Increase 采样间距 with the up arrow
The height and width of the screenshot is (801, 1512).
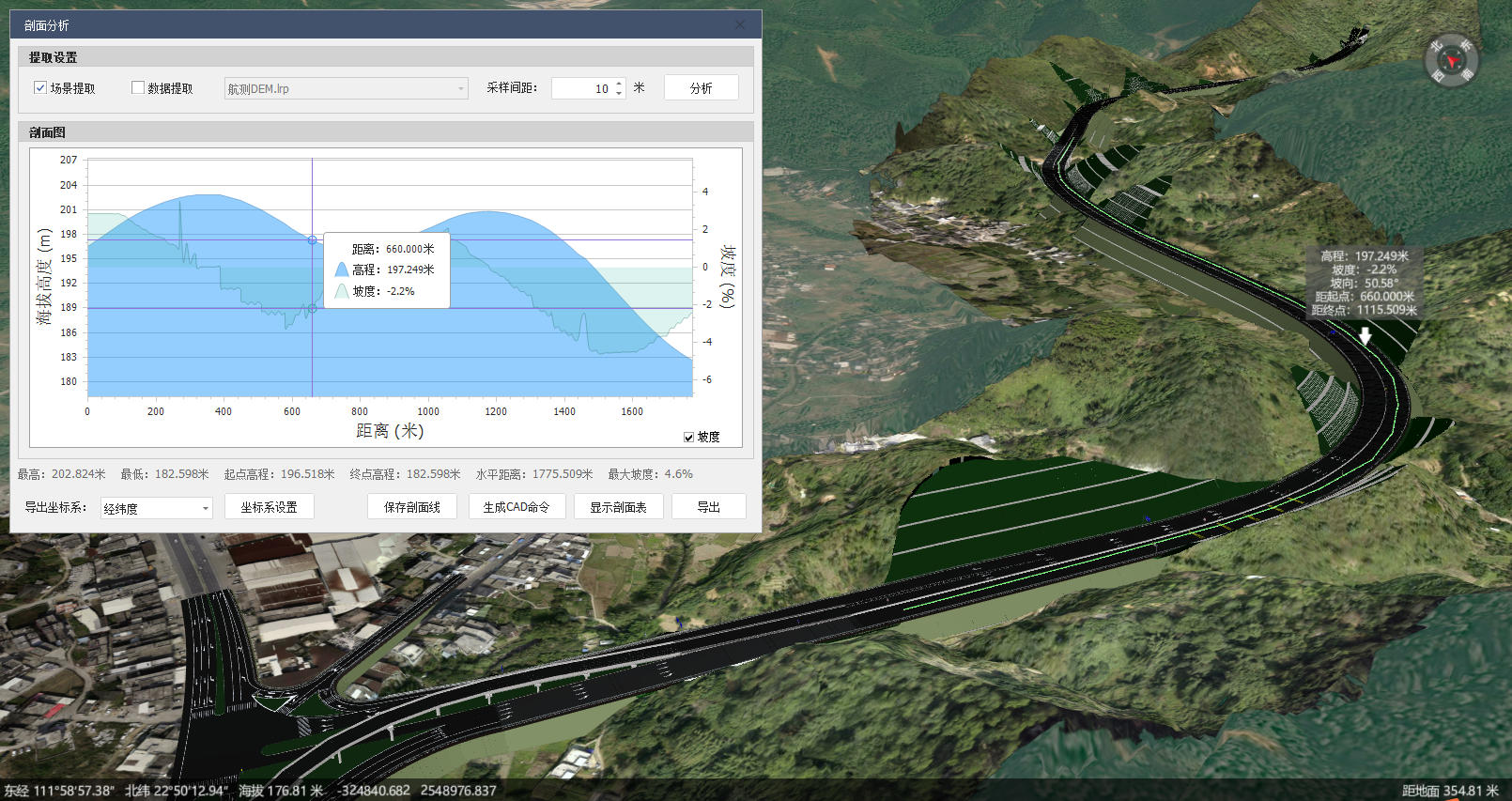[x=619, y=84]
